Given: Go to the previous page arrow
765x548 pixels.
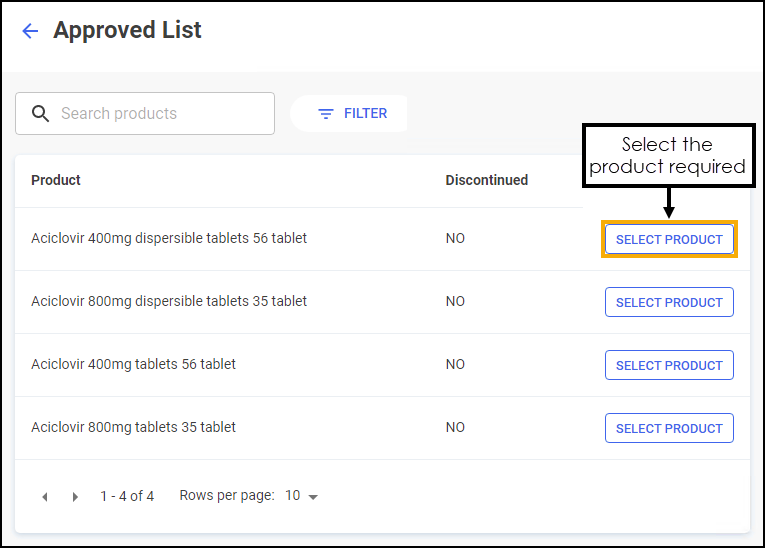Looking at the screenshot, I should (x=44, y=497).
